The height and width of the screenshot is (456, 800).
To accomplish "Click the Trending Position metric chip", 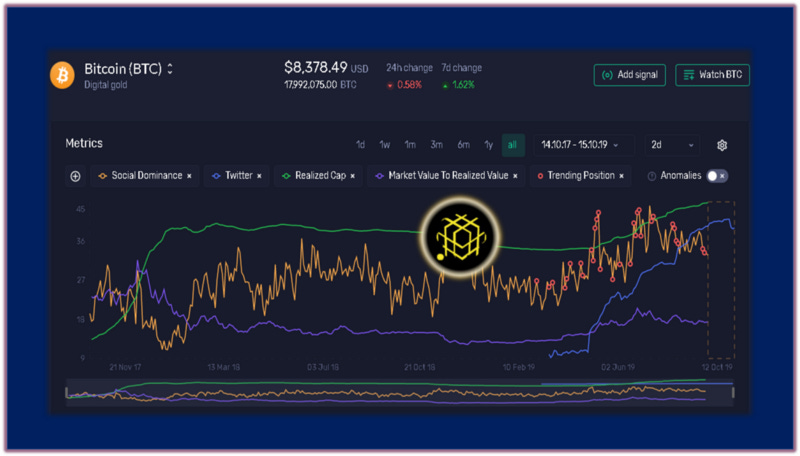I will pyautogui.click(x=581, y=176).
